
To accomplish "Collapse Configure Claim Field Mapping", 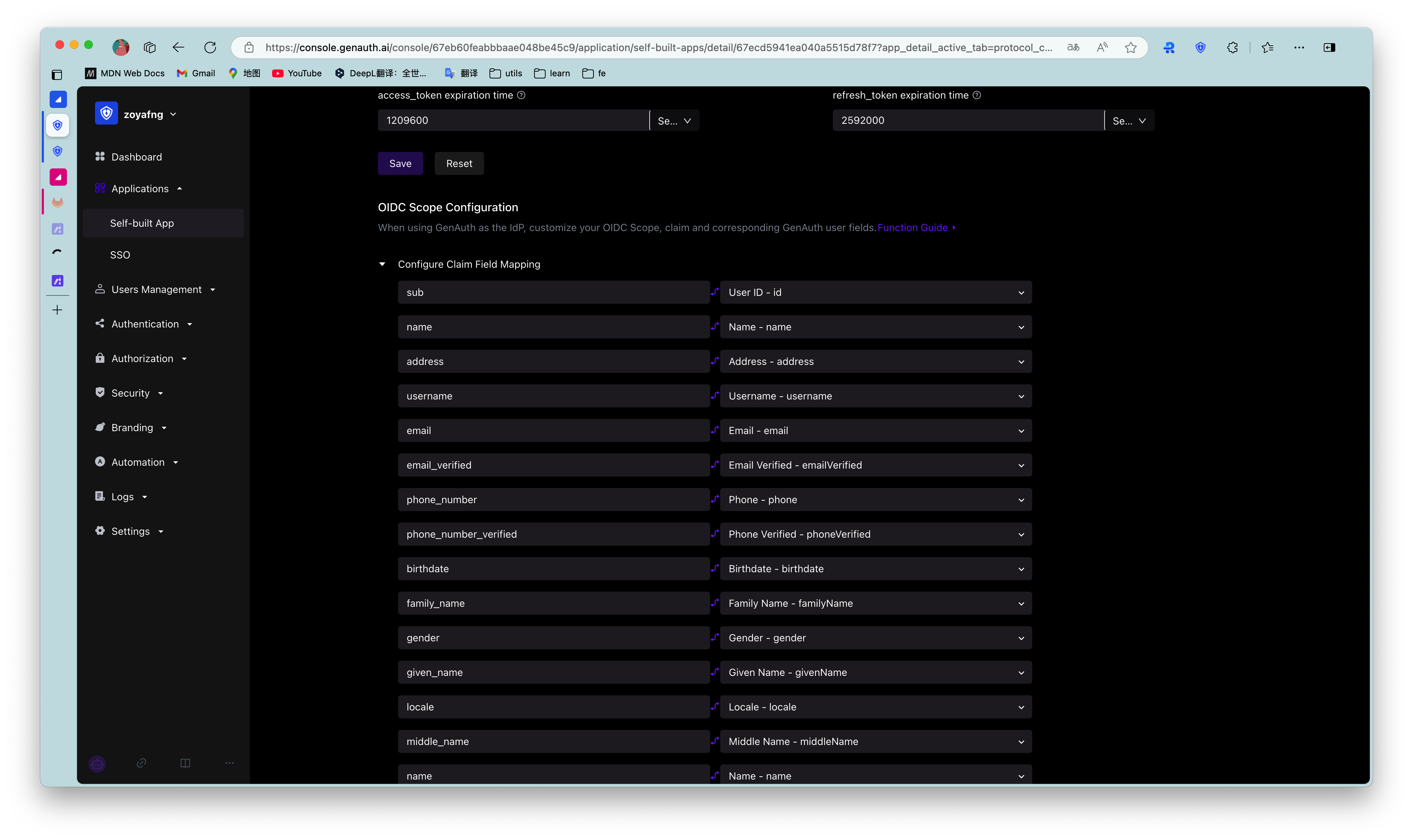I will pos(383,264).
